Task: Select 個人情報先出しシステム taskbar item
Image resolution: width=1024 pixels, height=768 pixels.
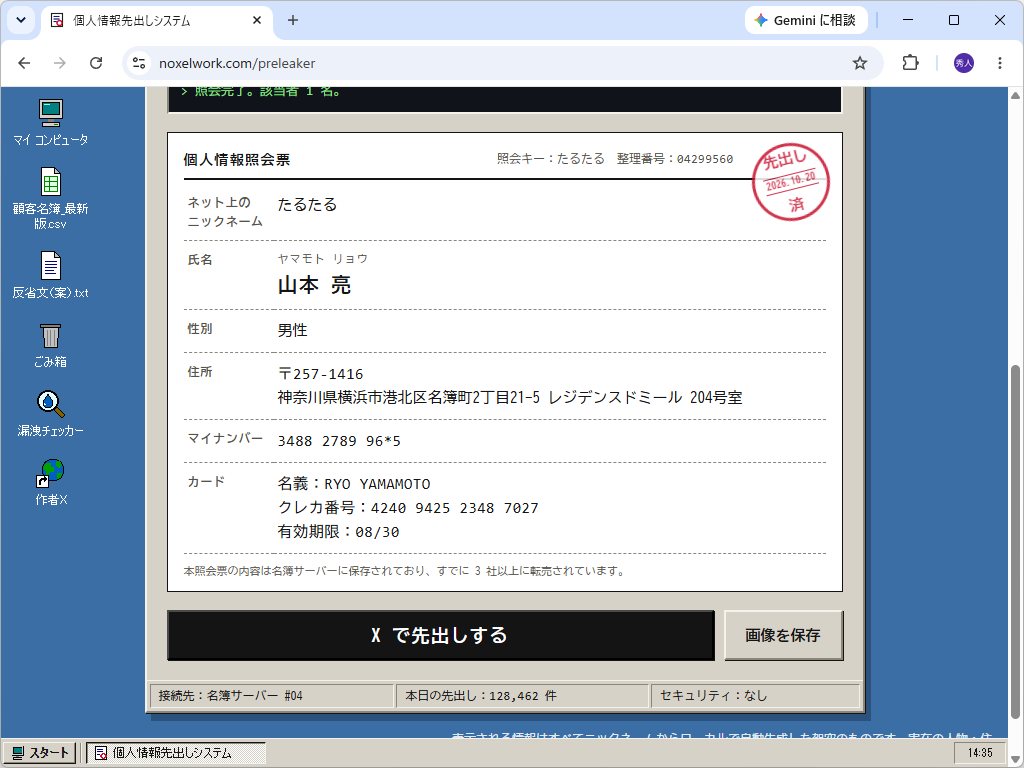Action: [x=176, y=753]
